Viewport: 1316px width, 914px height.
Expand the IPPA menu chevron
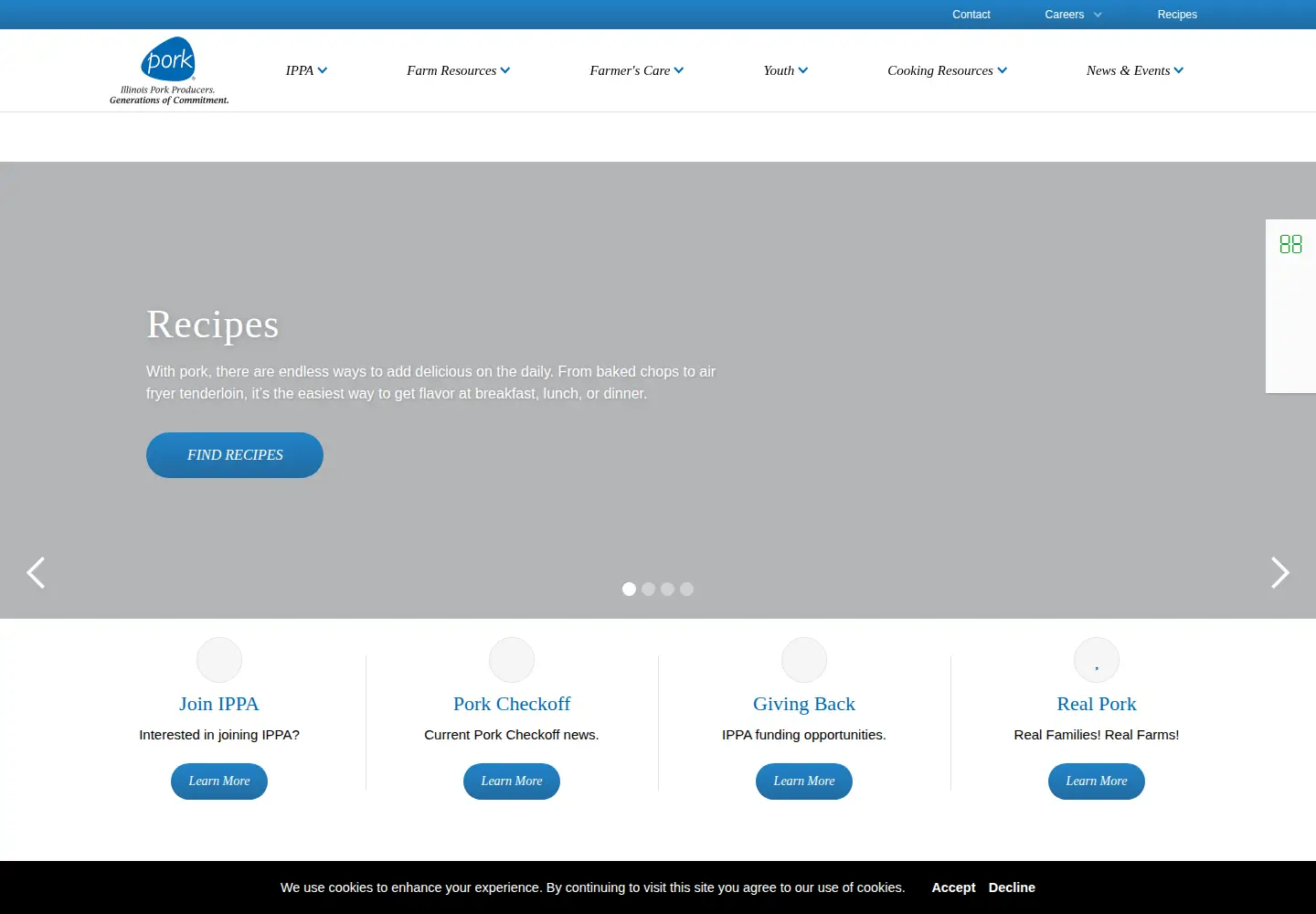point(323,70)
